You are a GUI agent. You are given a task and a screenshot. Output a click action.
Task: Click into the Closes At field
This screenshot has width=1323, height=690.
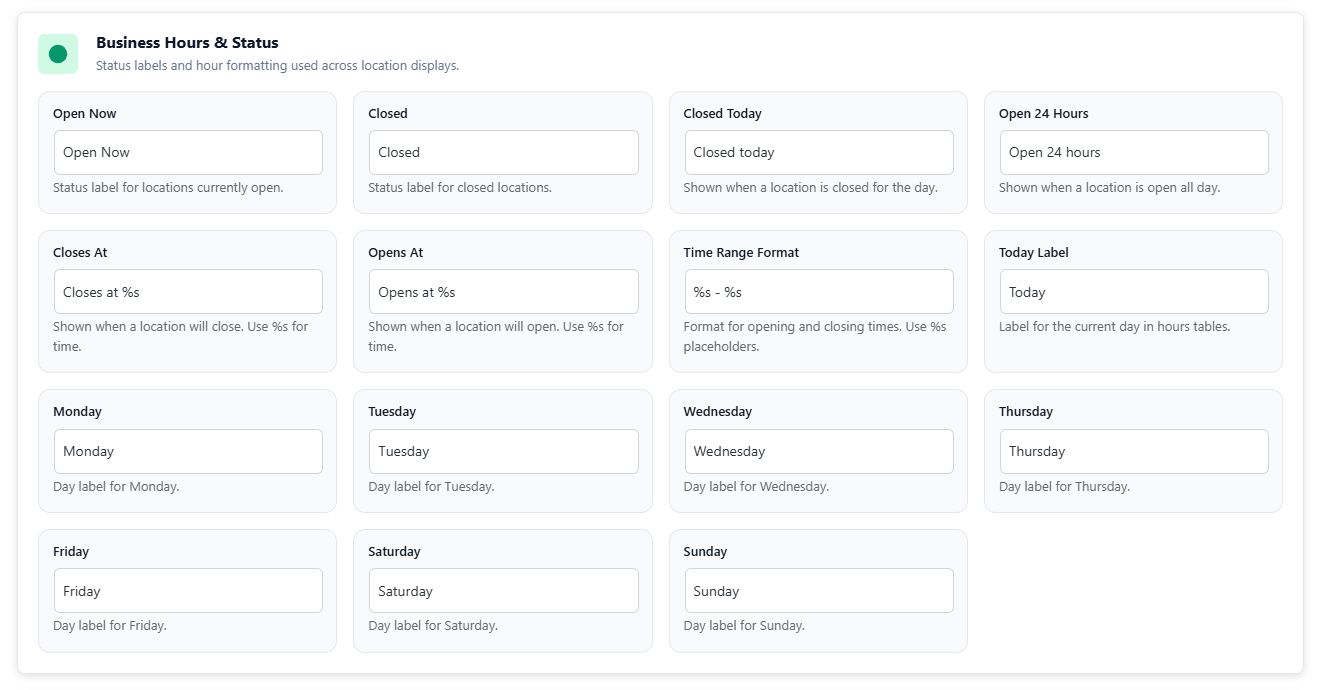[188, 292]
